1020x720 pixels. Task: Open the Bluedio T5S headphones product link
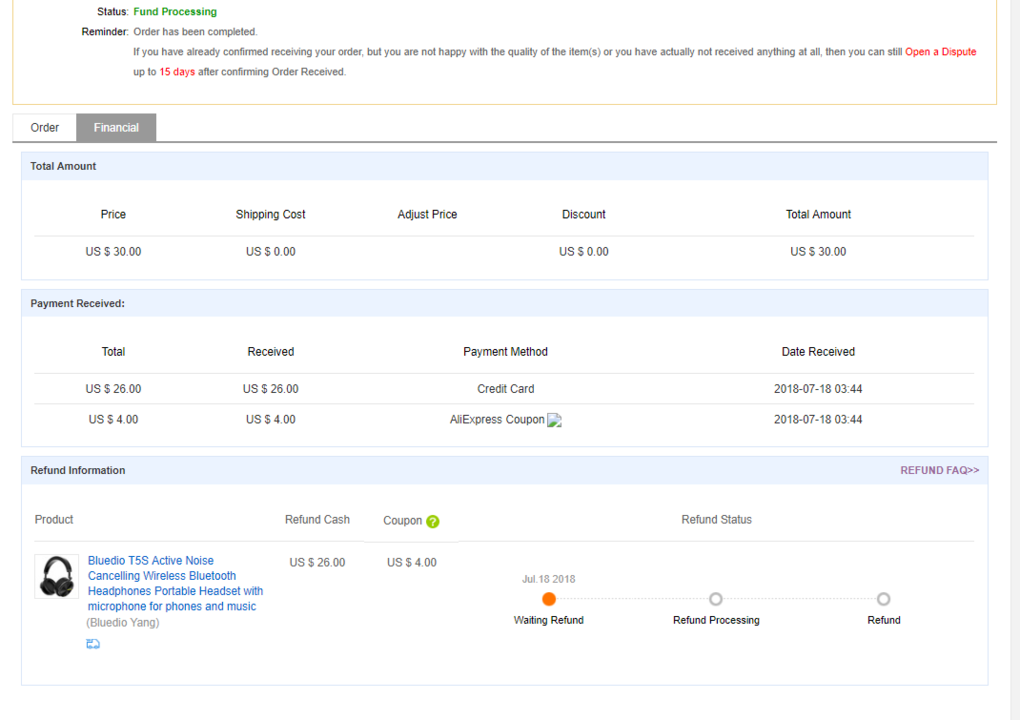click(175, 583)
